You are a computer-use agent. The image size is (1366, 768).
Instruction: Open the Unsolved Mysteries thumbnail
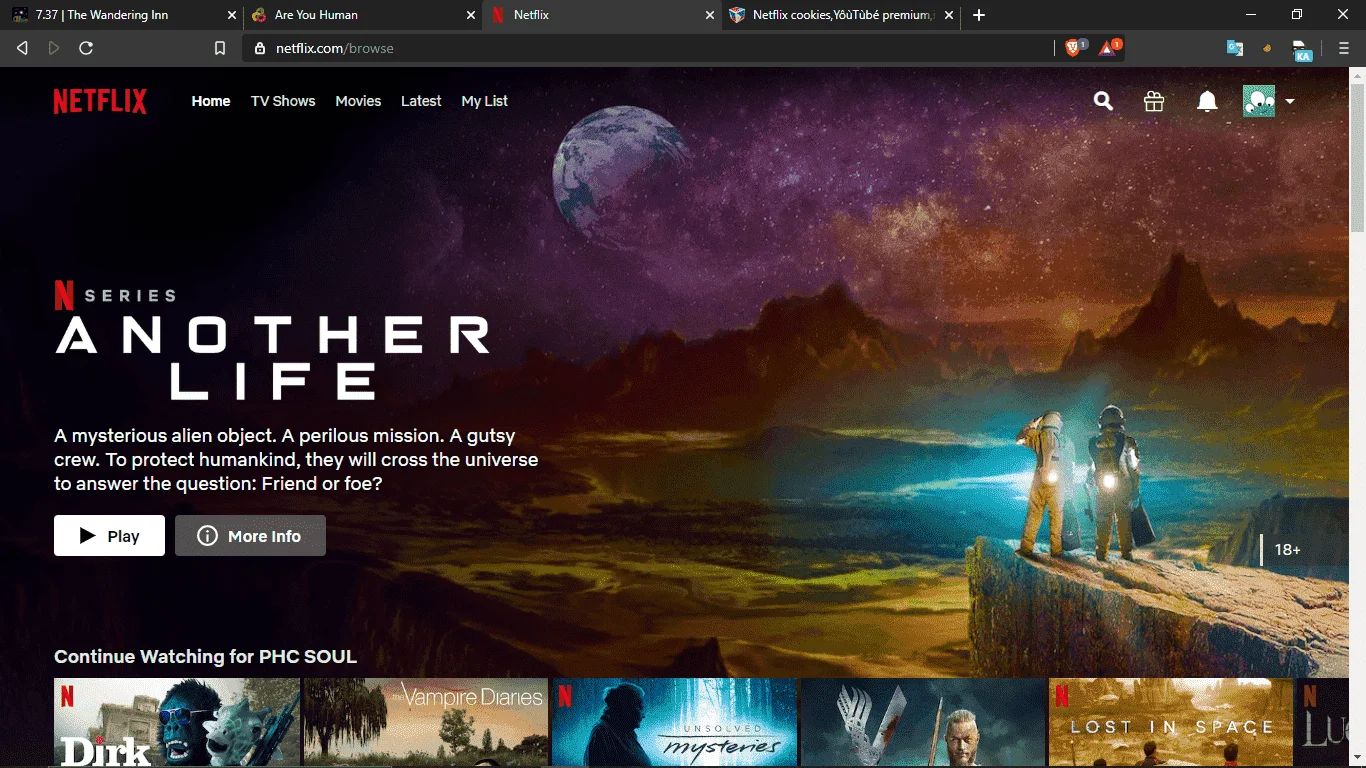[x=674, y=723]
